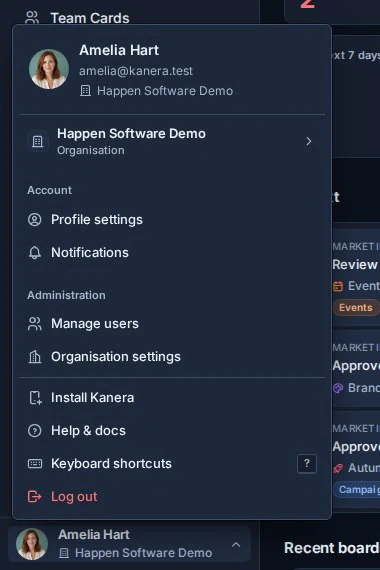
Task: Click the calendar icon beside Event
Action: pyautogui.click(x=338, y=286)
